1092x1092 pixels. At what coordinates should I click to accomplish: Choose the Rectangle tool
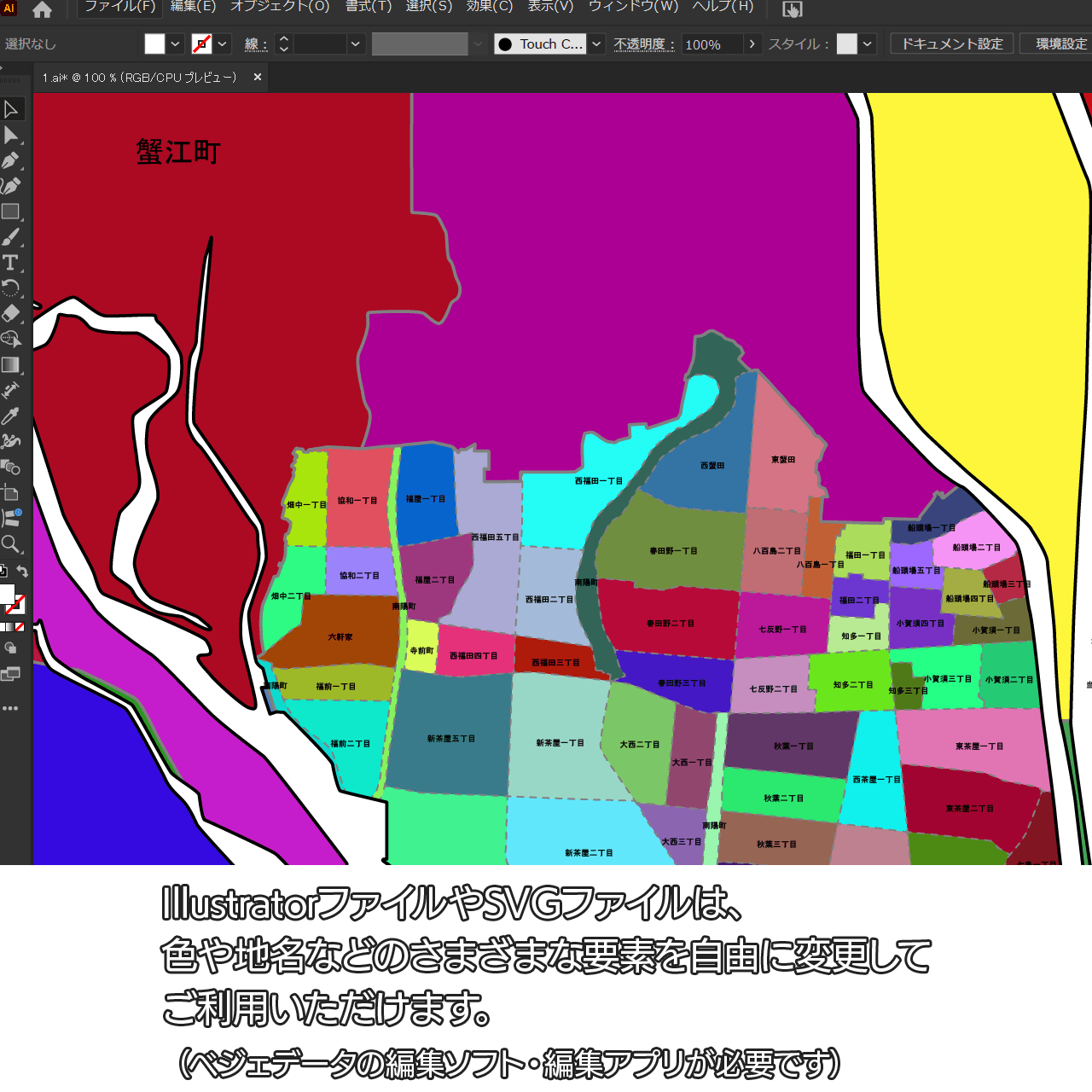[11, 212]
